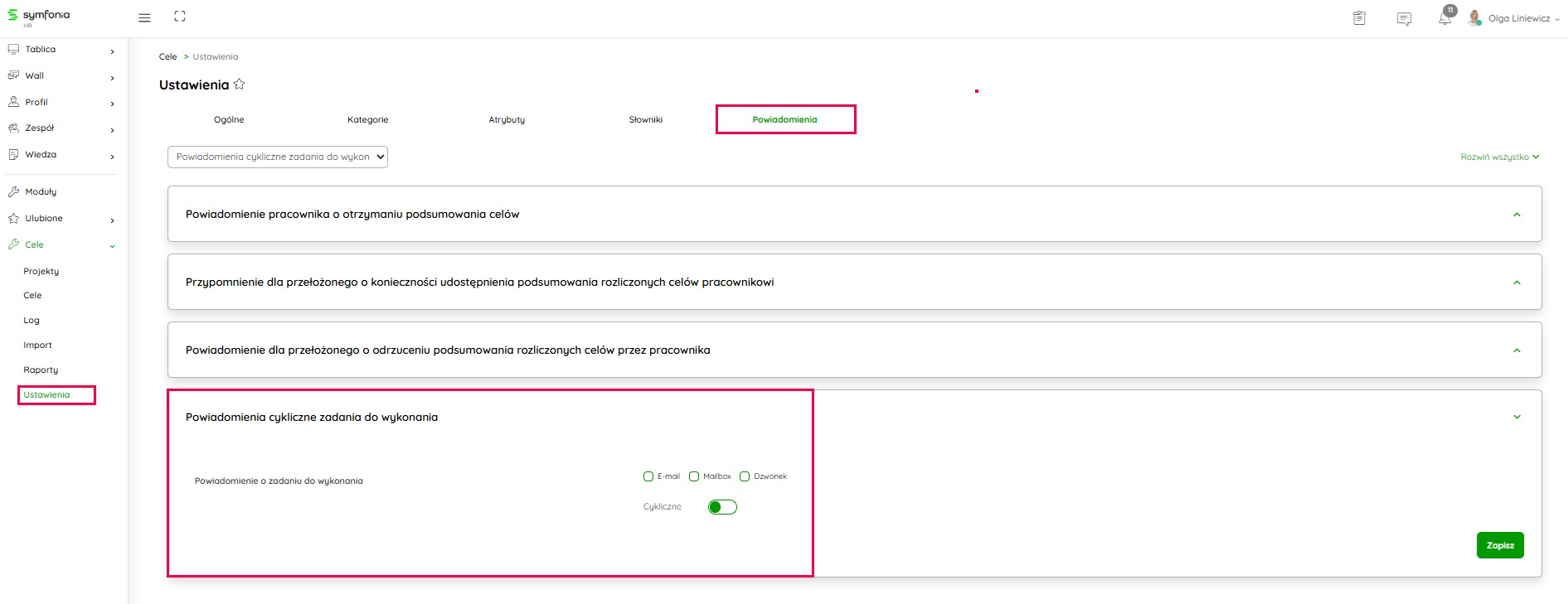Click the symfonia logo
Screen dimensions: 1568x604
coord(39,16)
